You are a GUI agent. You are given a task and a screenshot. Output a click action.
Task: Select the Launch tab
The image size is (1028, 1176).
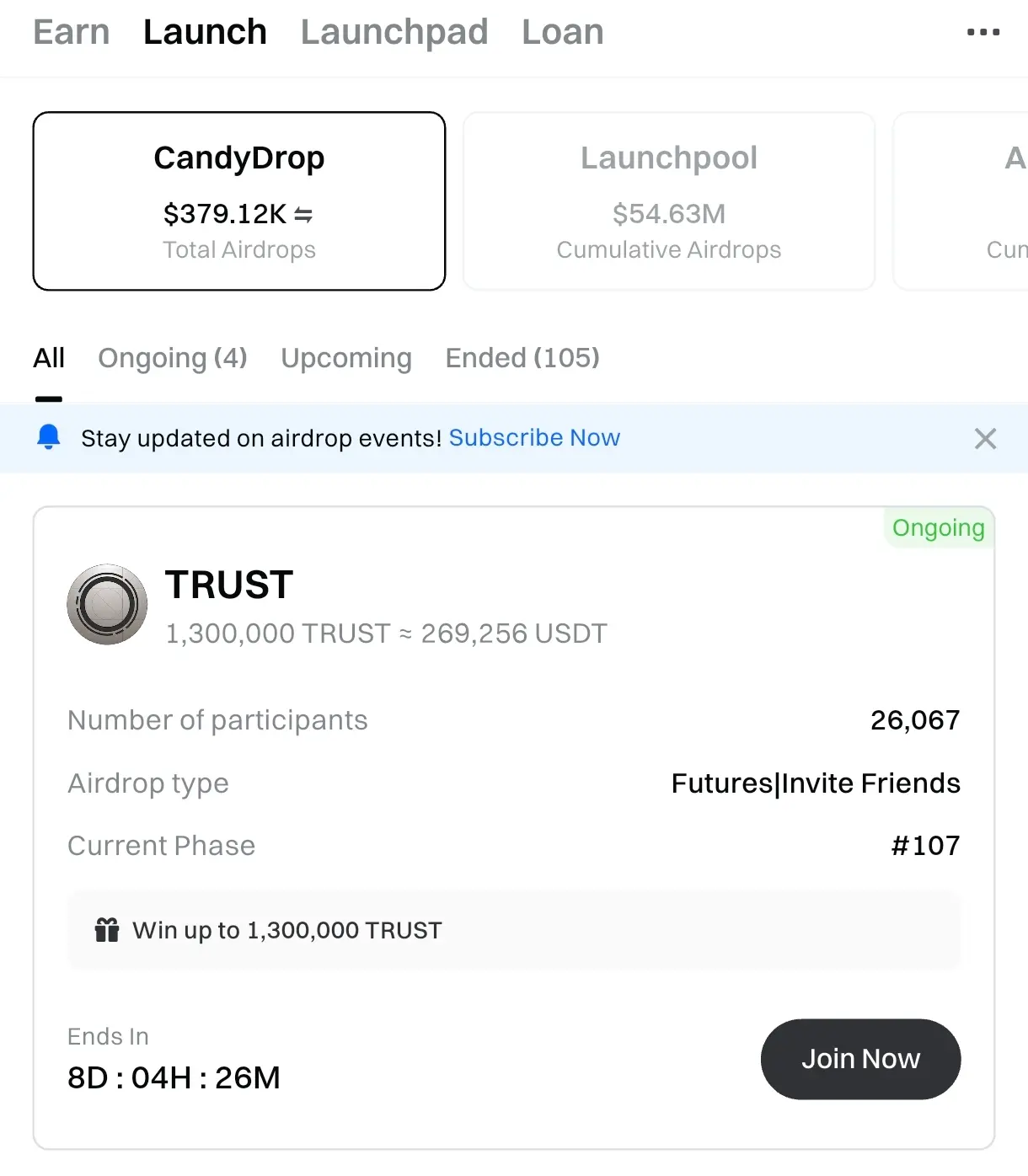point(205,32)
